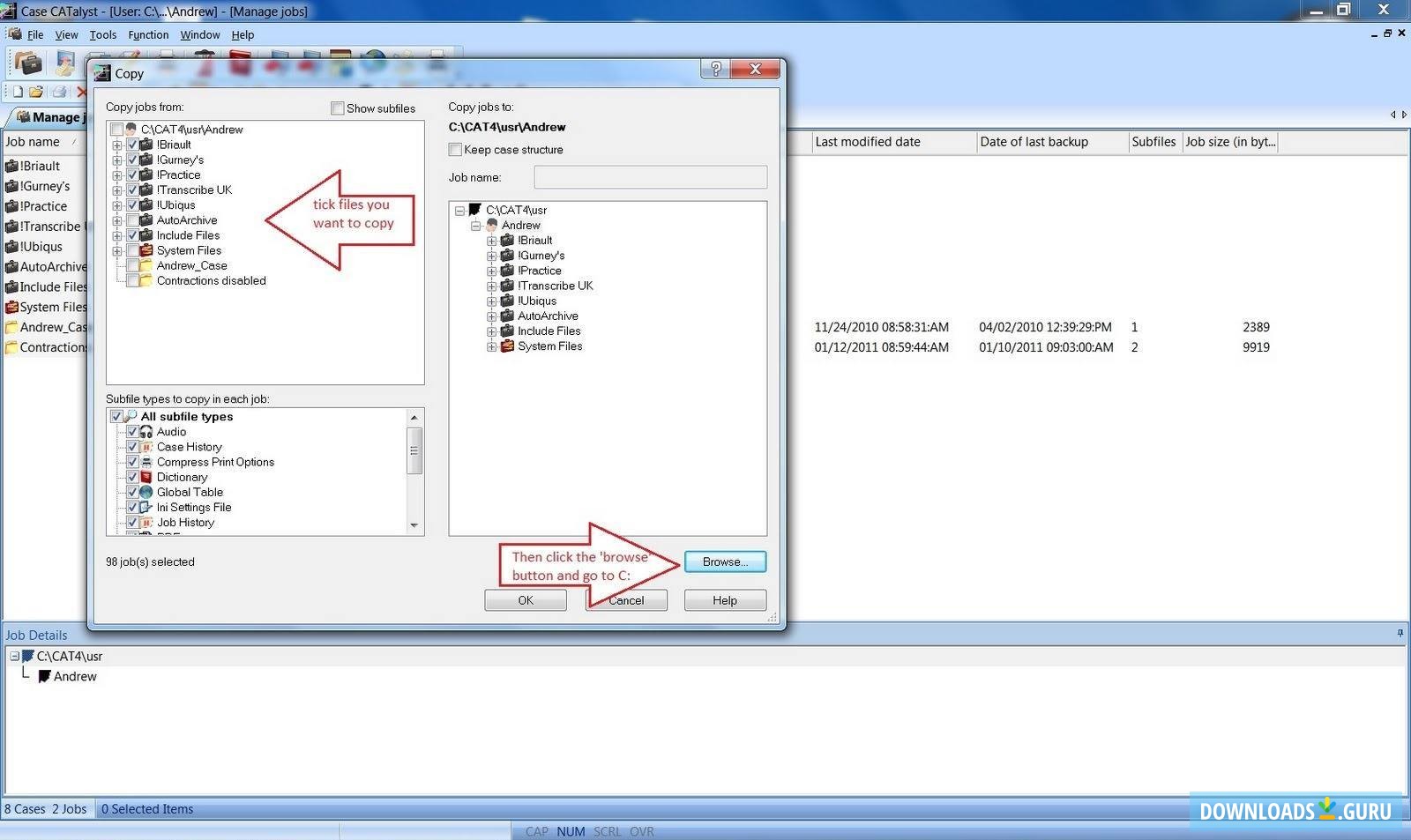1411x840 pixels.
Task: Click the !Practice briefcase in destination tree
Action: point(507,271)
